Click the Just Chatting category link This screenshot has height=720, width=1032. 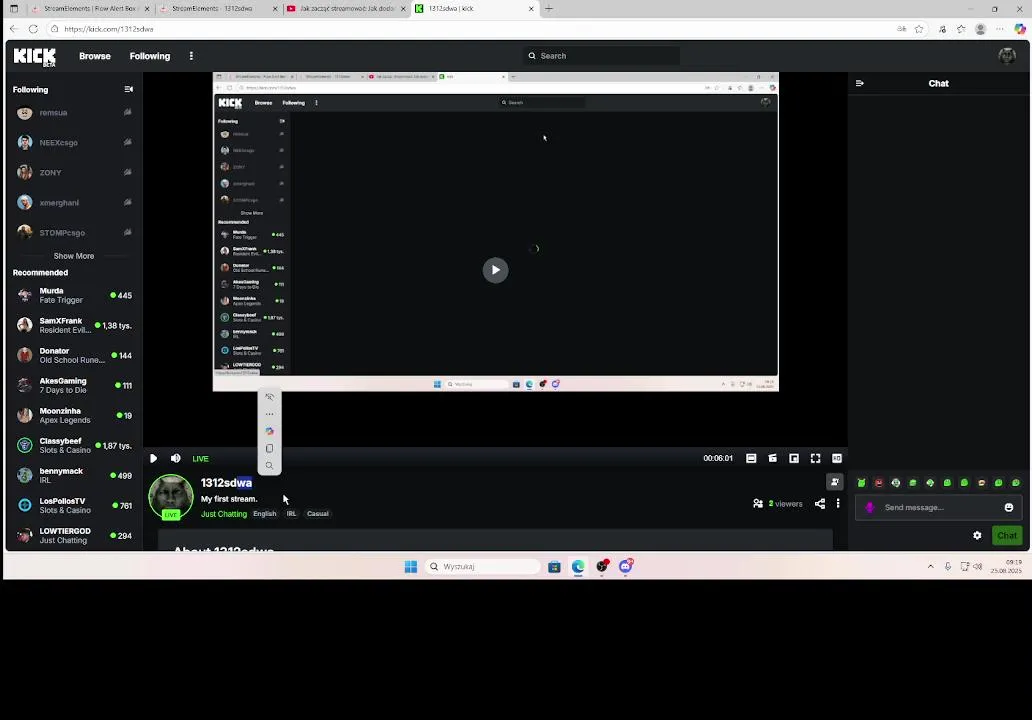tap(224, 514)
